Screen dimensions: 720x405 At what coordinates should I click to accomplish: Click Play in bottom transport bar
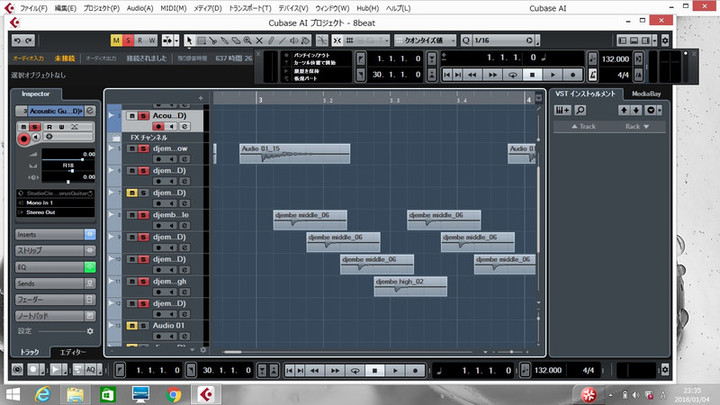395,371
